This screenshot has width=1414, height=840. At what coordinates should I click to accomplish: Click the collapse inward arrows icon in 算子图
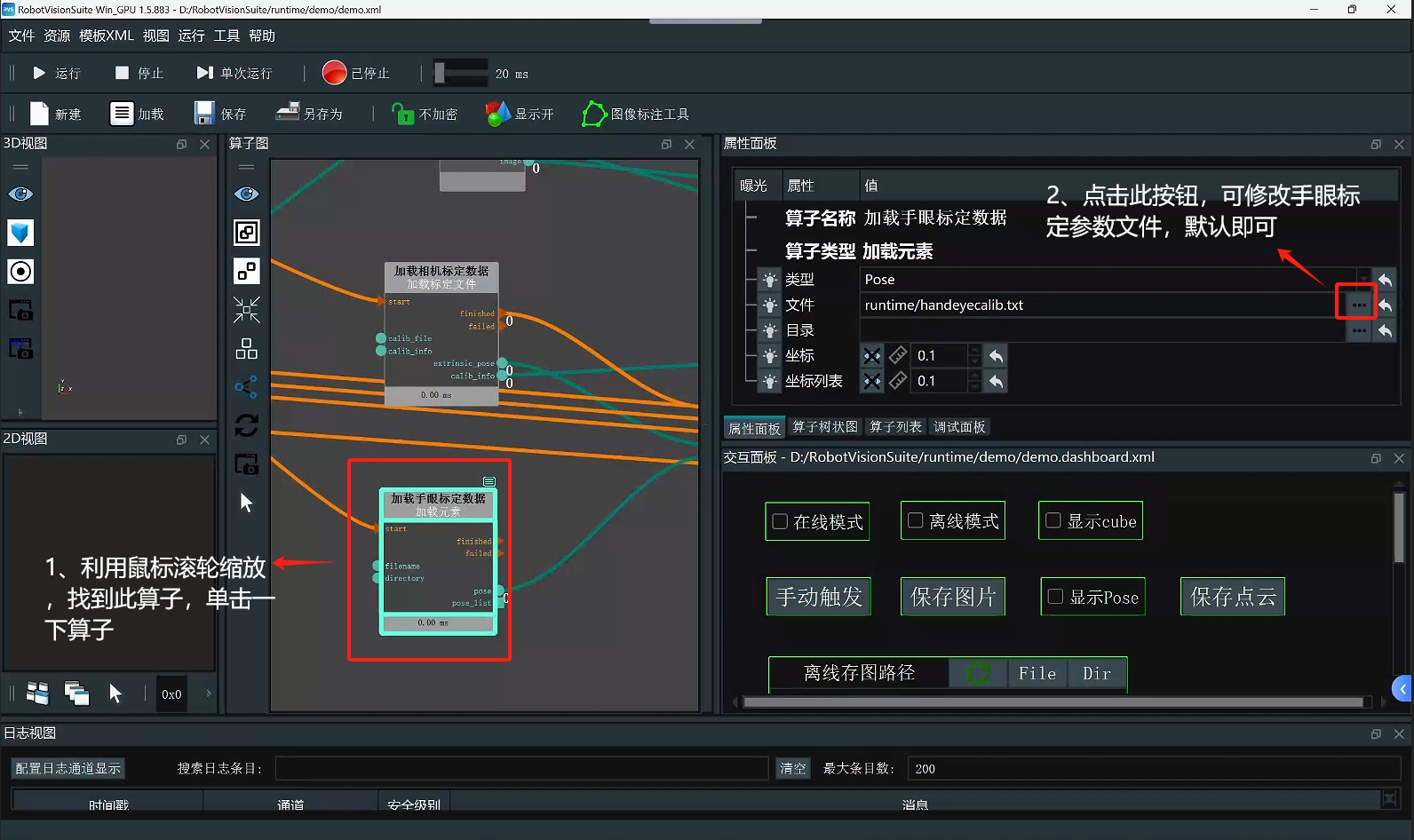(x=246, y=309)
